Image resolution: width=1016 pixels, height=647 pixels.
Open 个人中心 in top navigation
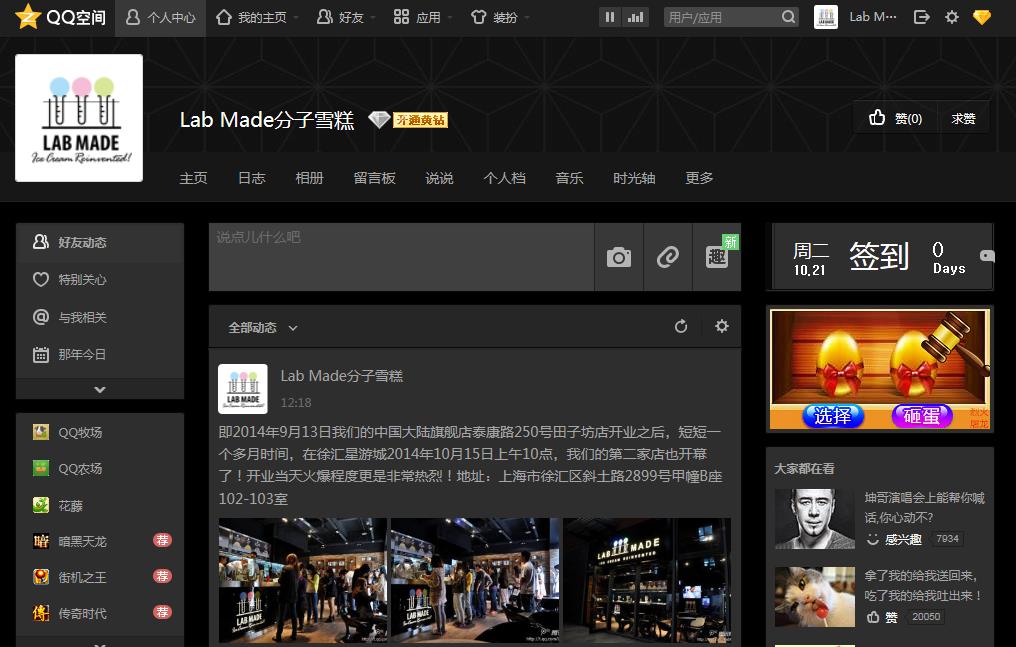click(161, 17)
